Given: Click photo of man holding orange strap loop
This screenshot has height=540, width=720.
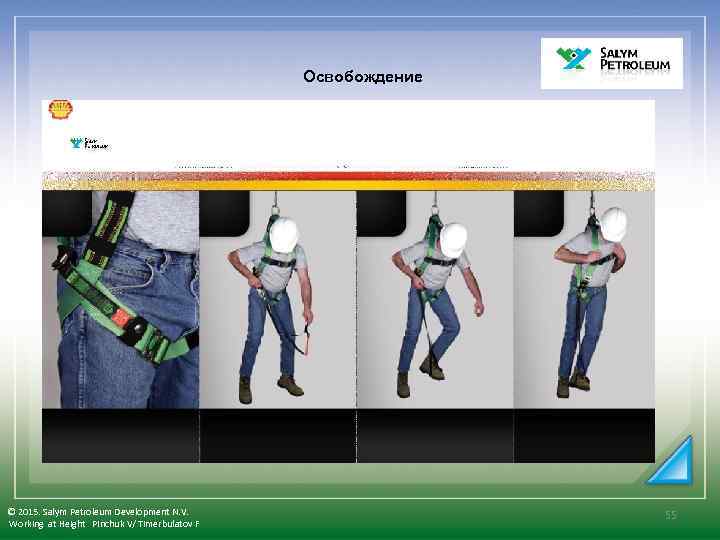Looking at the screenshot, I should coord(278,299).
